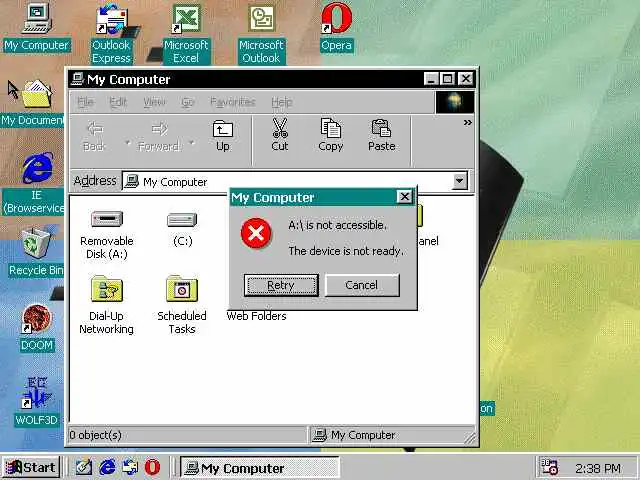Screen dimensions: 640x480
Task: Open the Recycle Bin desktop icon
Action: coord(36,243)
